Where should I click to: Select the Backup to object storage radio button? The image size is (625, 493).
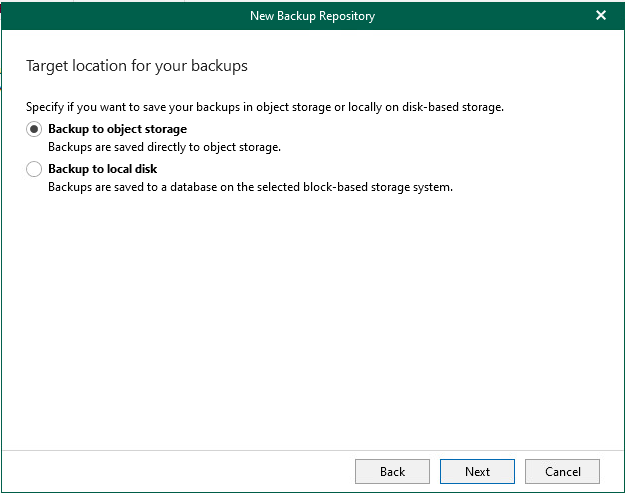click(x=34, y=129)
